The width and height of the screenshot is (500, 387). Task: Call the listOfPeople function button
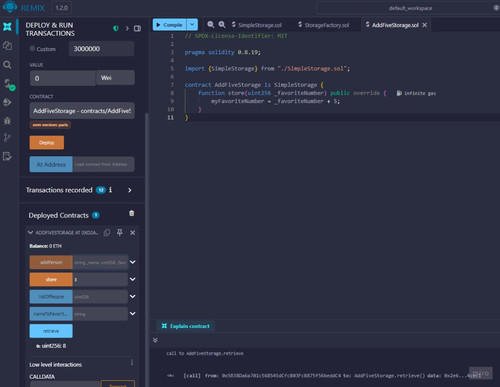point(51,296)
